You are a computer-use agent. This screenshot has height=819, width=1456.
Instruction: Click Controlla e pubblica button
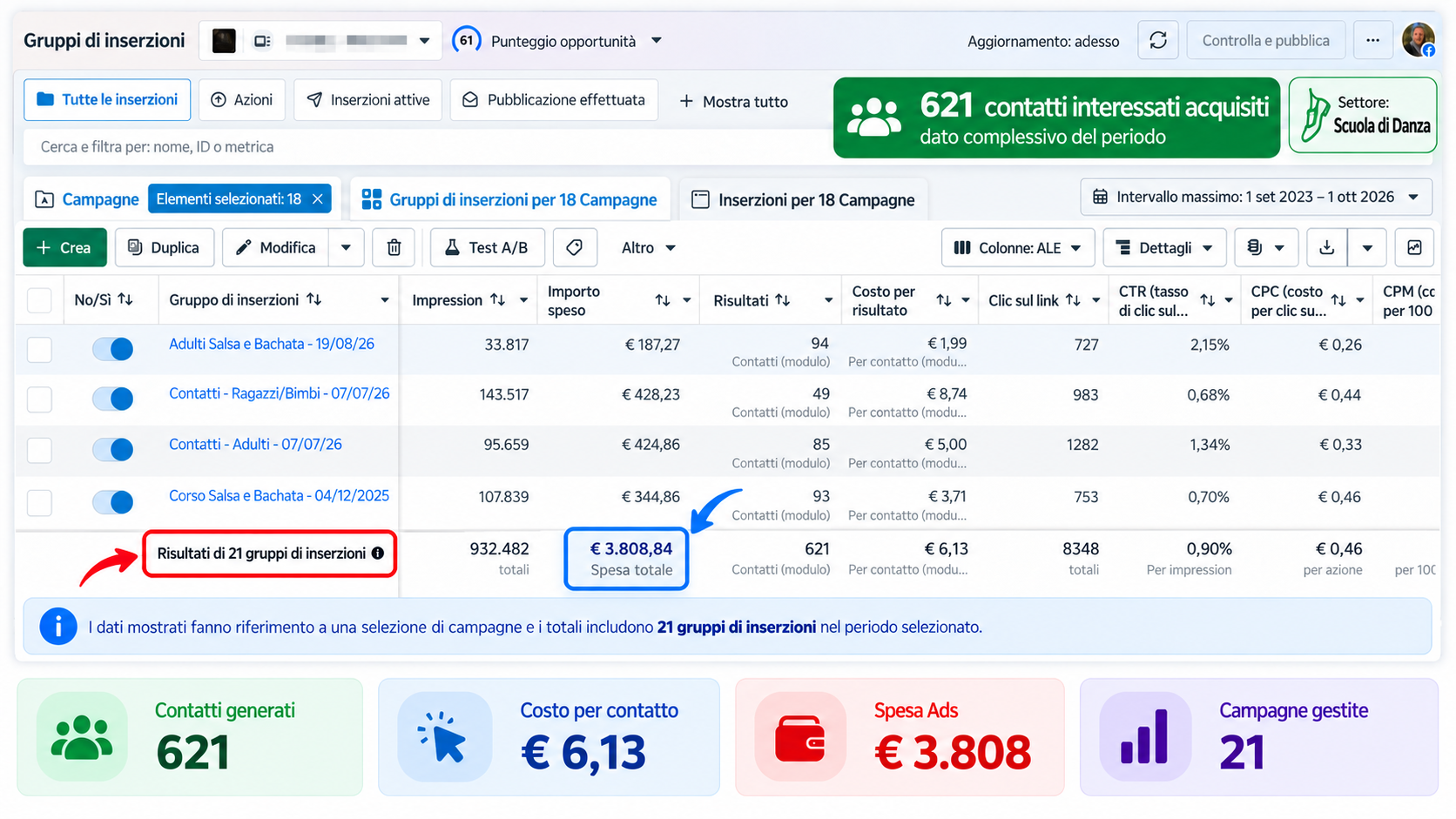coord(1265,41)
